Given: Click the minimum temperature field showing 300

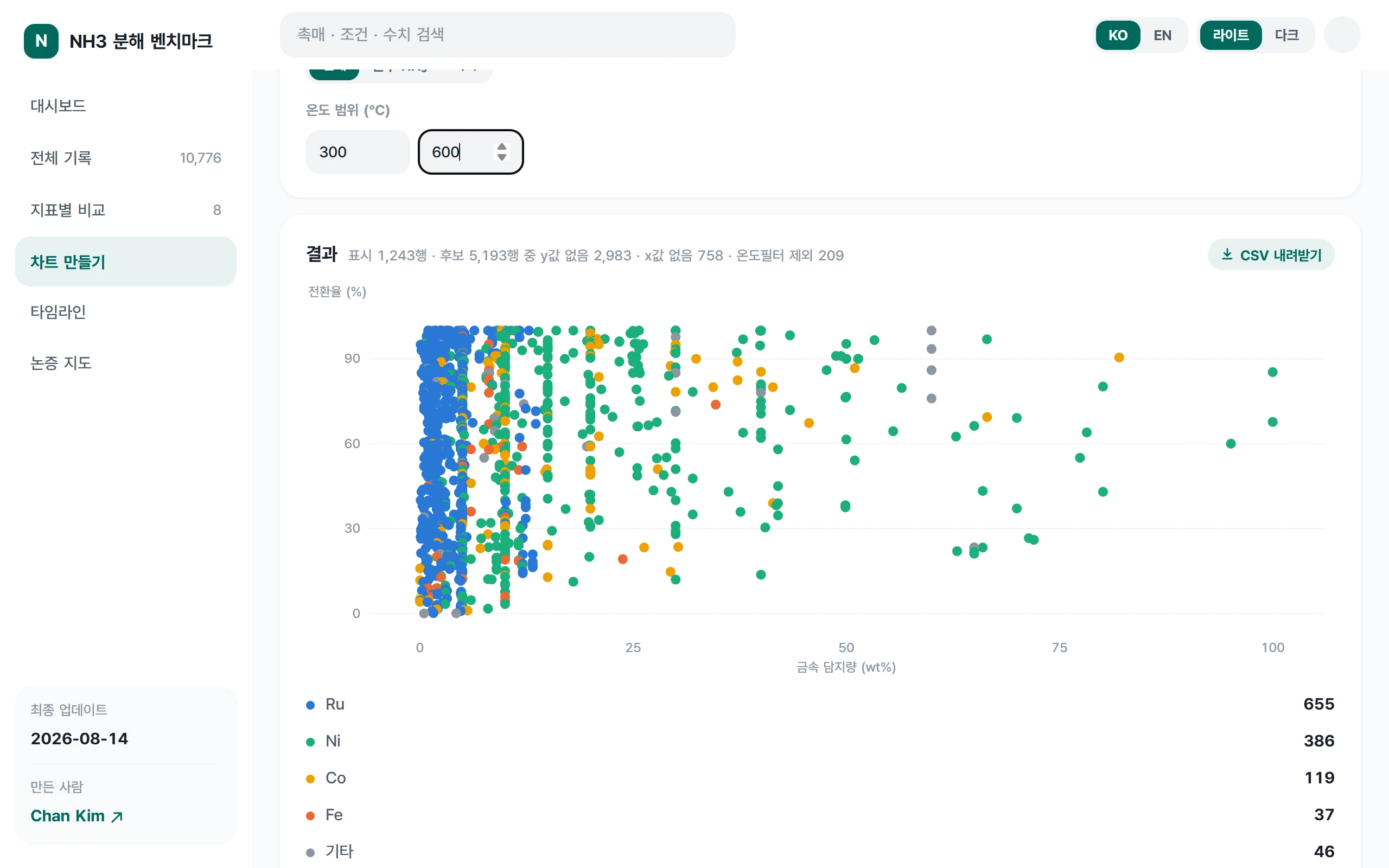Looking at the screenshot, I should [357, 151].
